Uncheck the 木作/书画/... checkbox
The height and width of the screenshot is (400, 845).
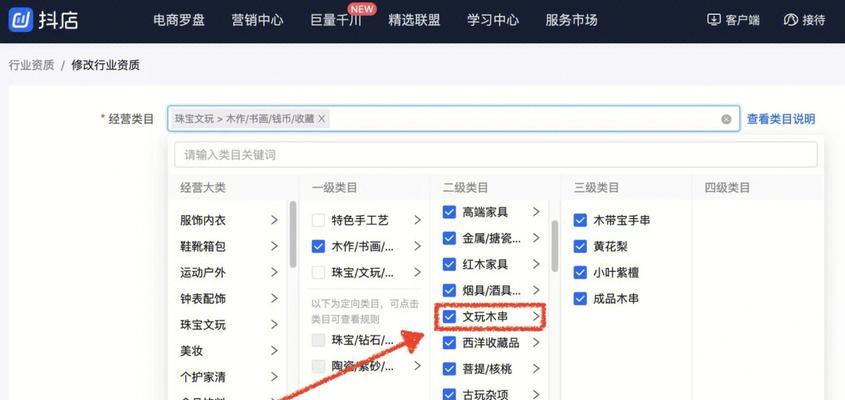[x=318, y=246]
